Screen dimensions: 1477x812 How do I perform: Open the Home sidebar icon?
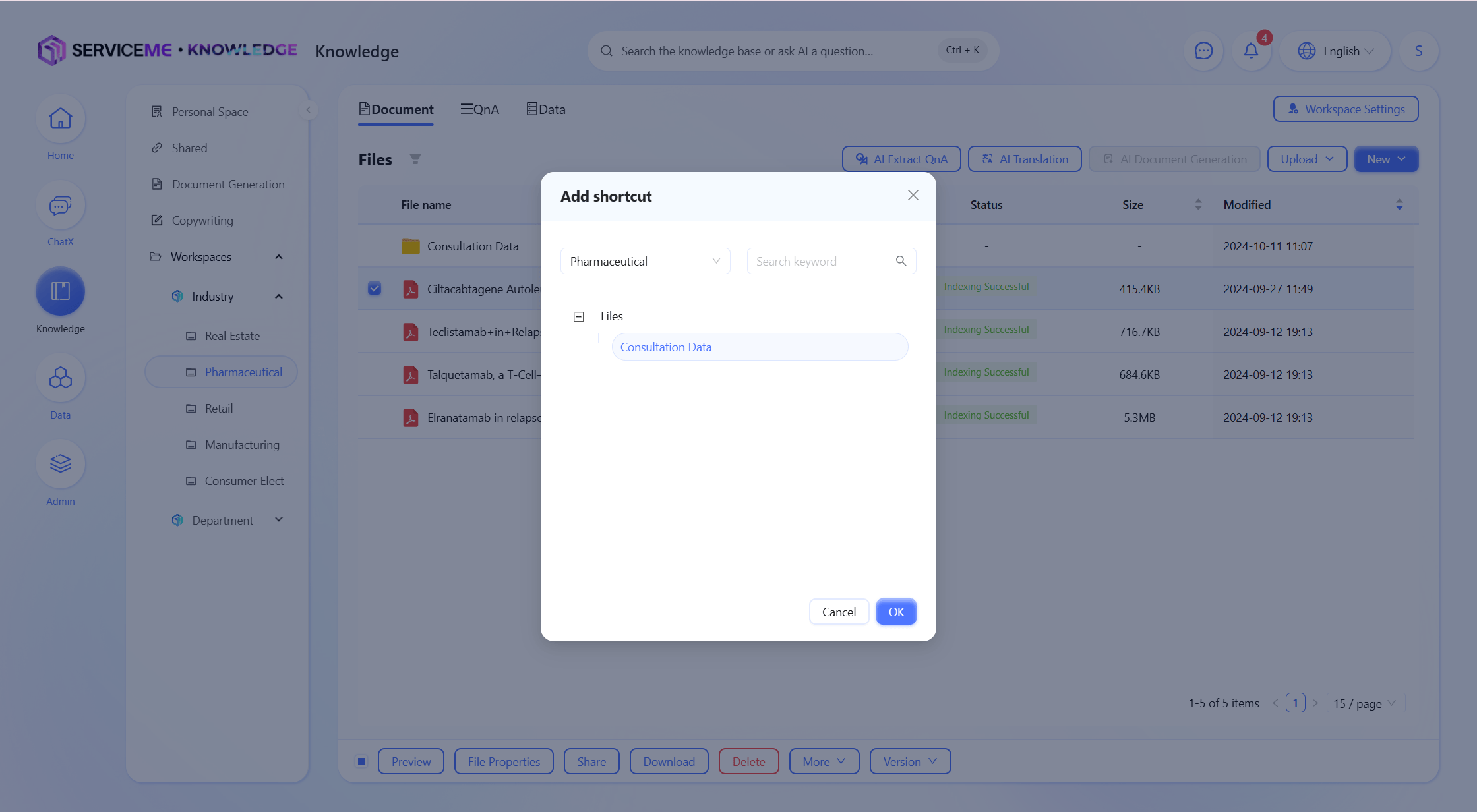60,119
